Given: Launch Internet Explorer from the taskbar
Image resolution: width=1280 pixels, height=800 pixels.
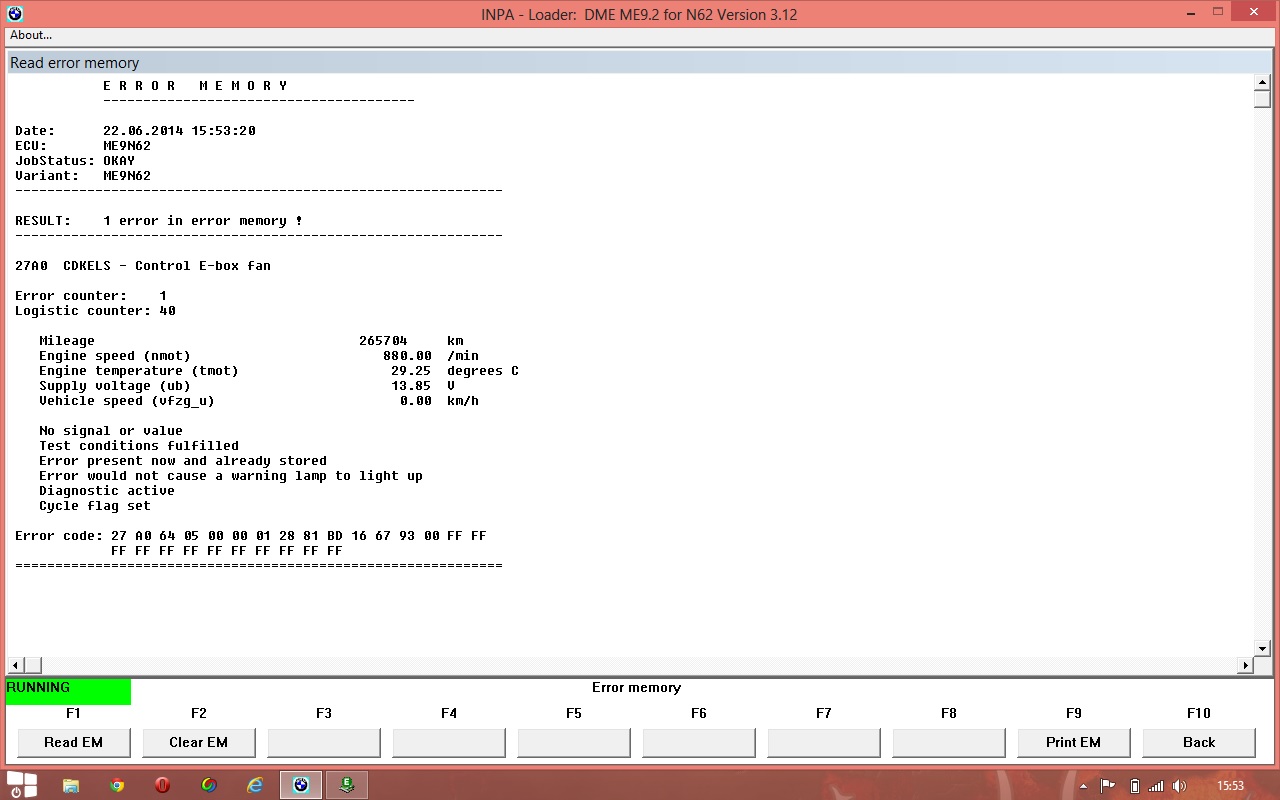Looking at the screenshot, I should [x=255, y=785].
